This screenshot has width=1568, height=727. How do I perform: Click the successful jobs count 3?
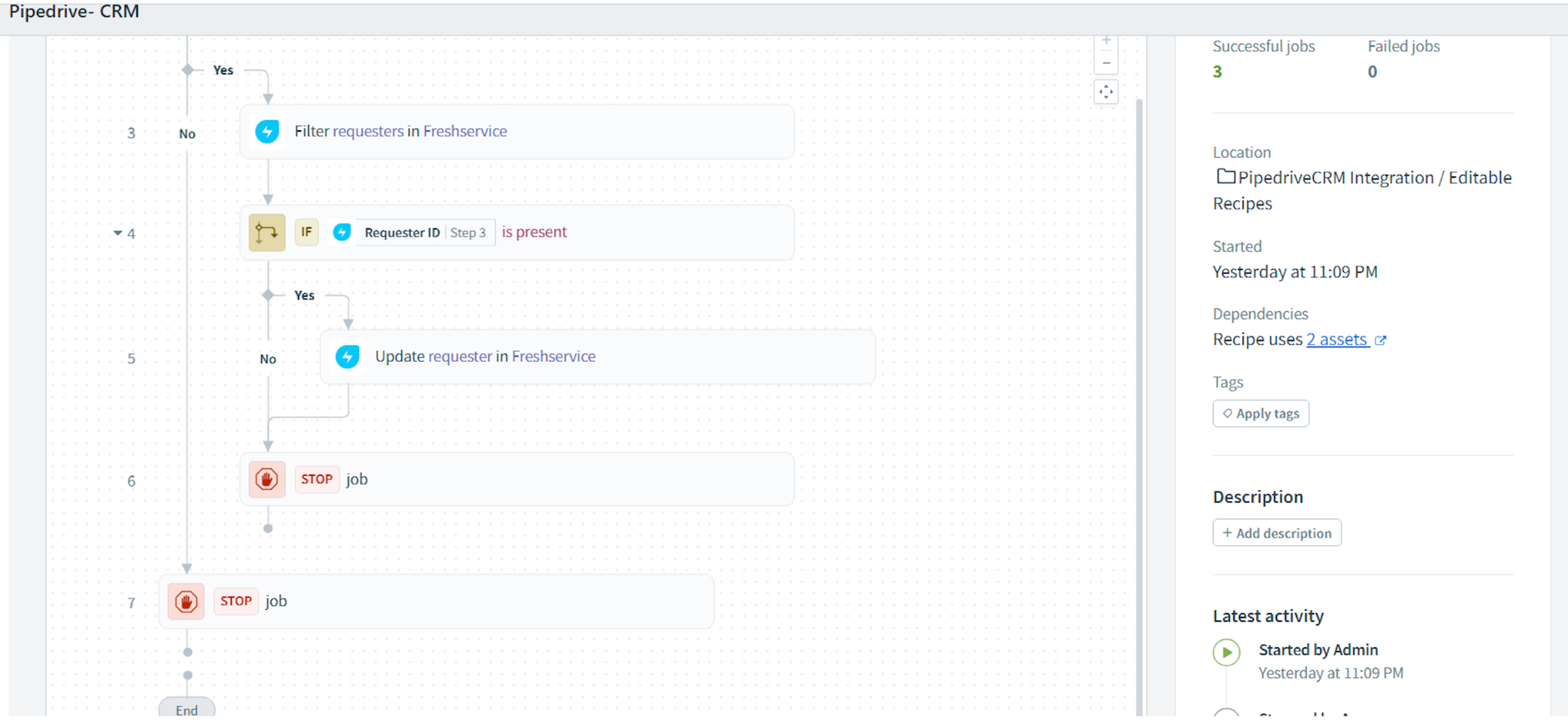tap(1217, 72)
